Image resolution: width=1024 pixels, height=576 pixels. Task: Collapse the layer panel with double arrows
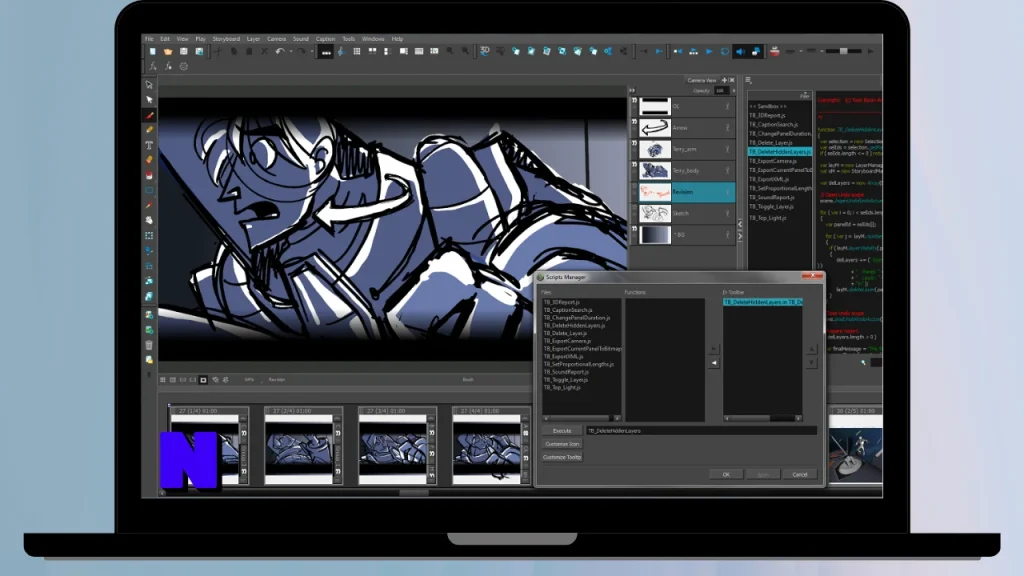click(x=632, y=90)
